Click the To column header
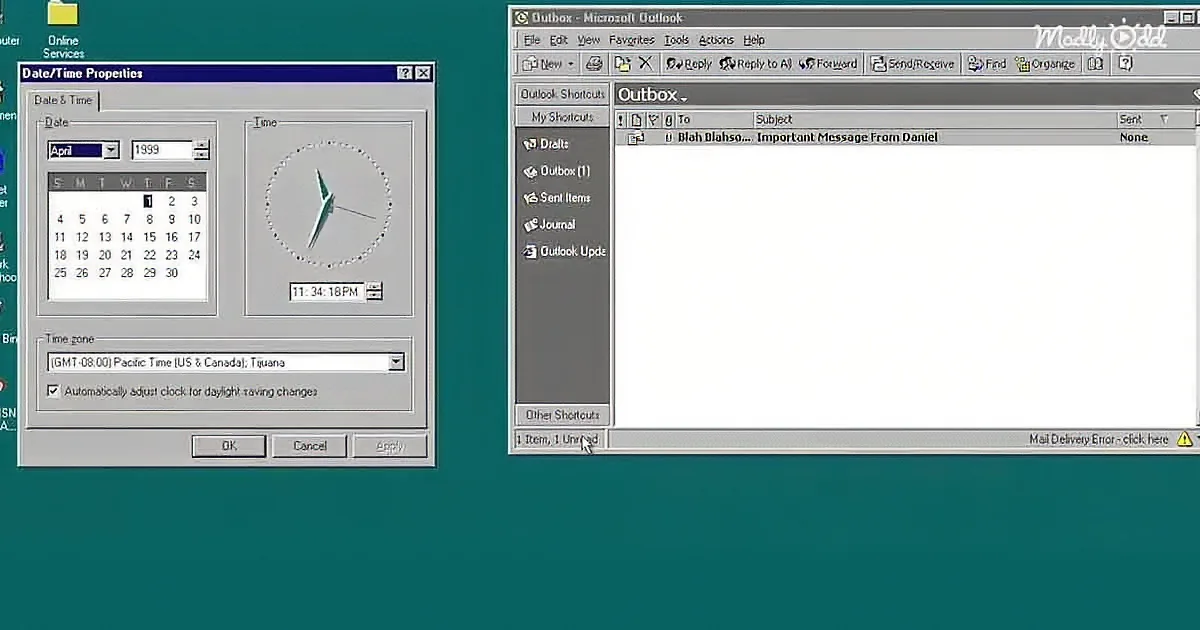This screenshot has width=1200, height=630. (714, 120)
